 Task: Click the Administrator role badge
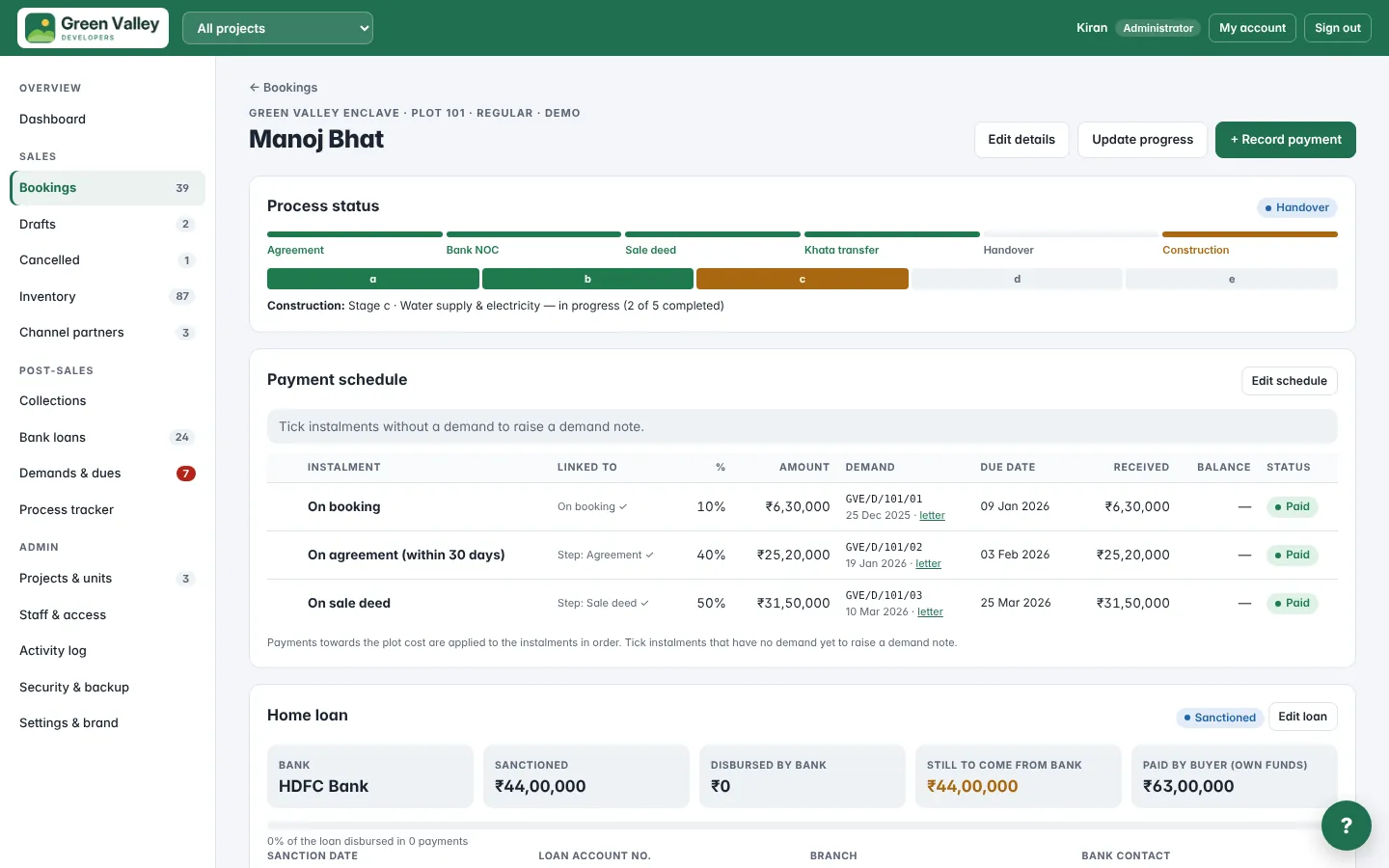[1157, 28]
